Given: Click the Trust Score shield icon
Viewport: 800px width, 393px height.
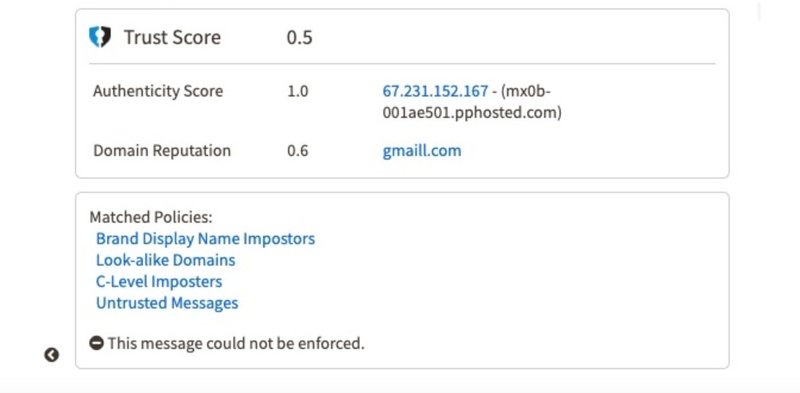Looking at the screenshot, I should point(100,37).
